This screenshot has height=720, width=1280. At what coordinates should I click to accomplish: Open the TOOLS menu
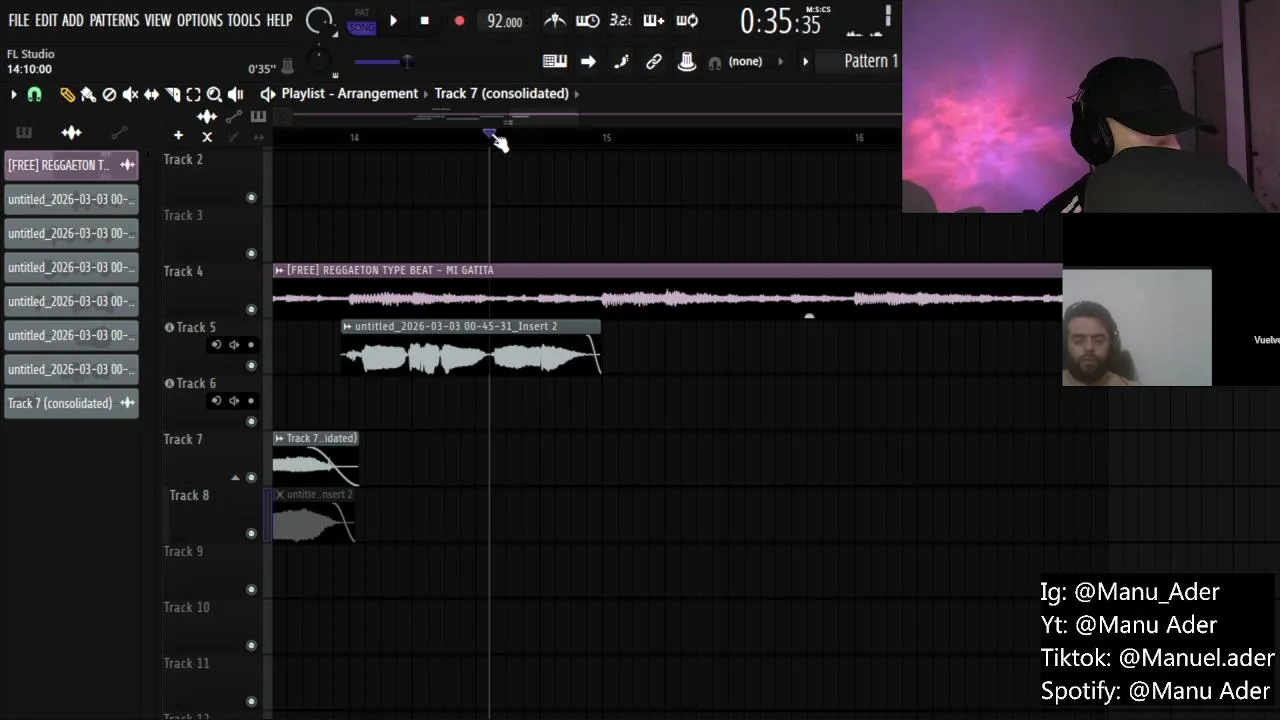pos(243,20)
